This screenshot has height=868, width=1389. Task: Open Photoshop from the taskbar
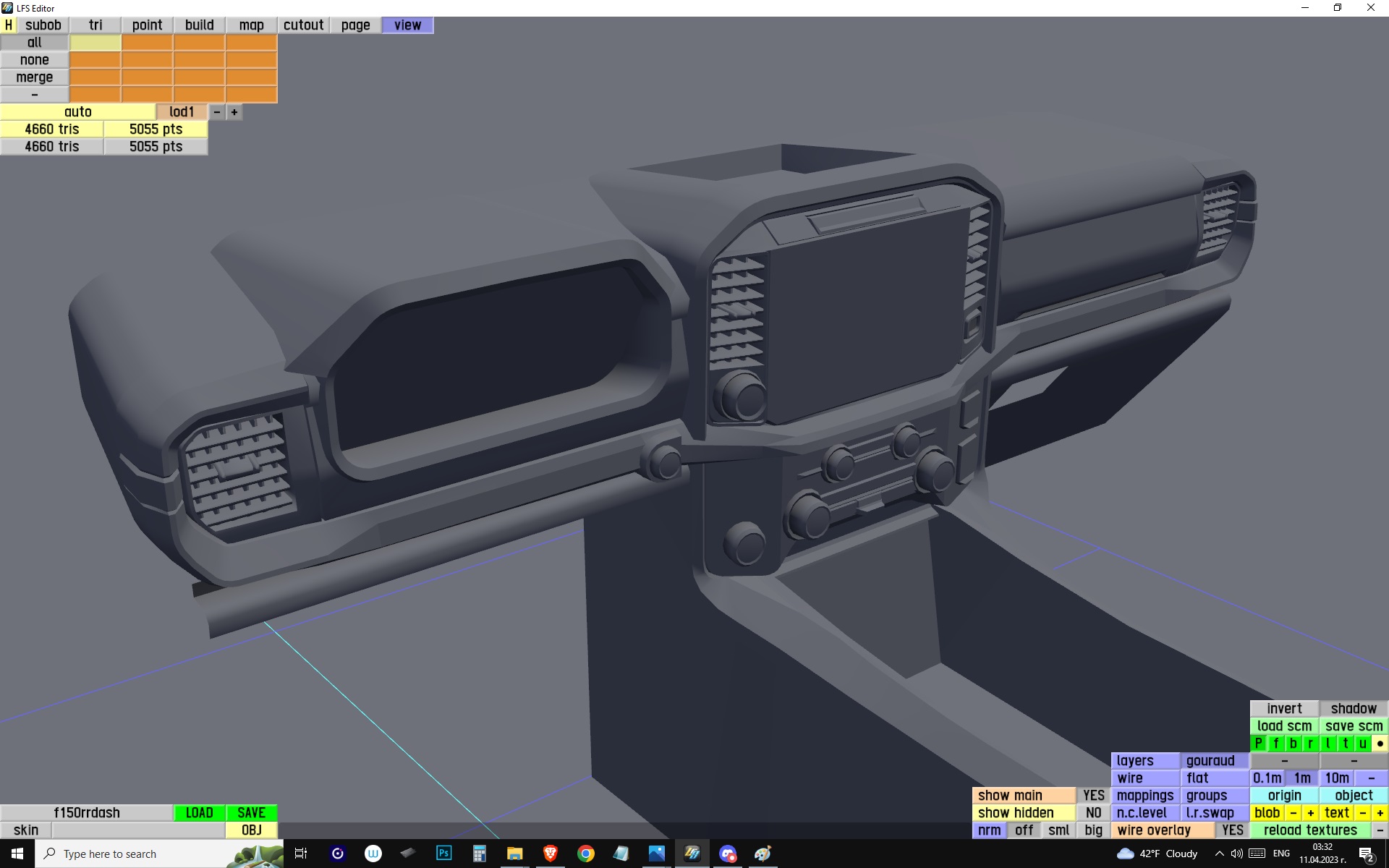coord(443,854)
